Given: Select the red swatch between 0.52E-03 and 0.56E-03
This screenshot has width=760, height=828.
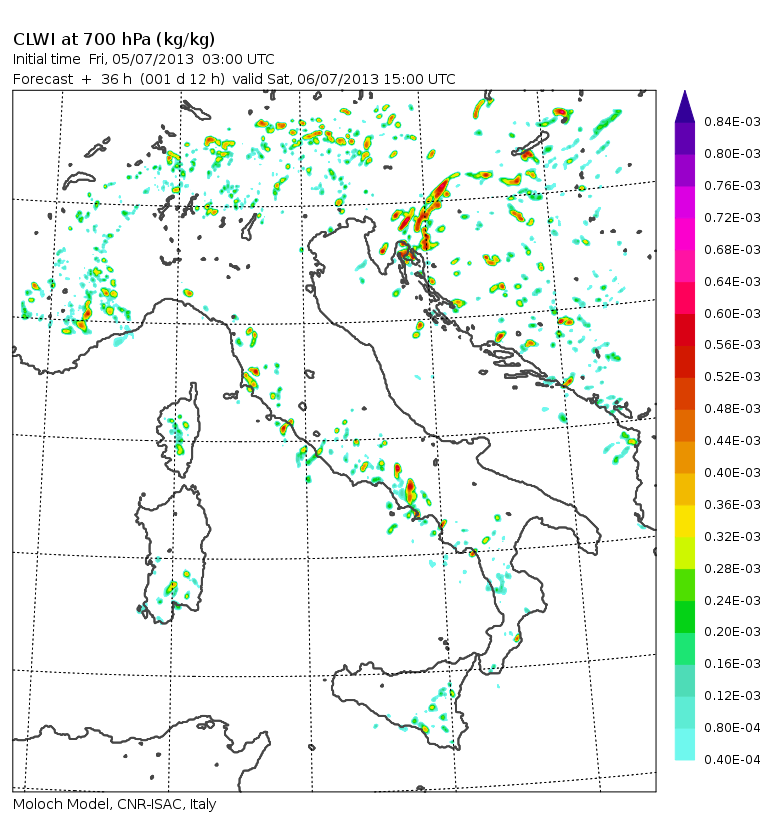Looking at the screenshot, I should [x=685, y=362].
